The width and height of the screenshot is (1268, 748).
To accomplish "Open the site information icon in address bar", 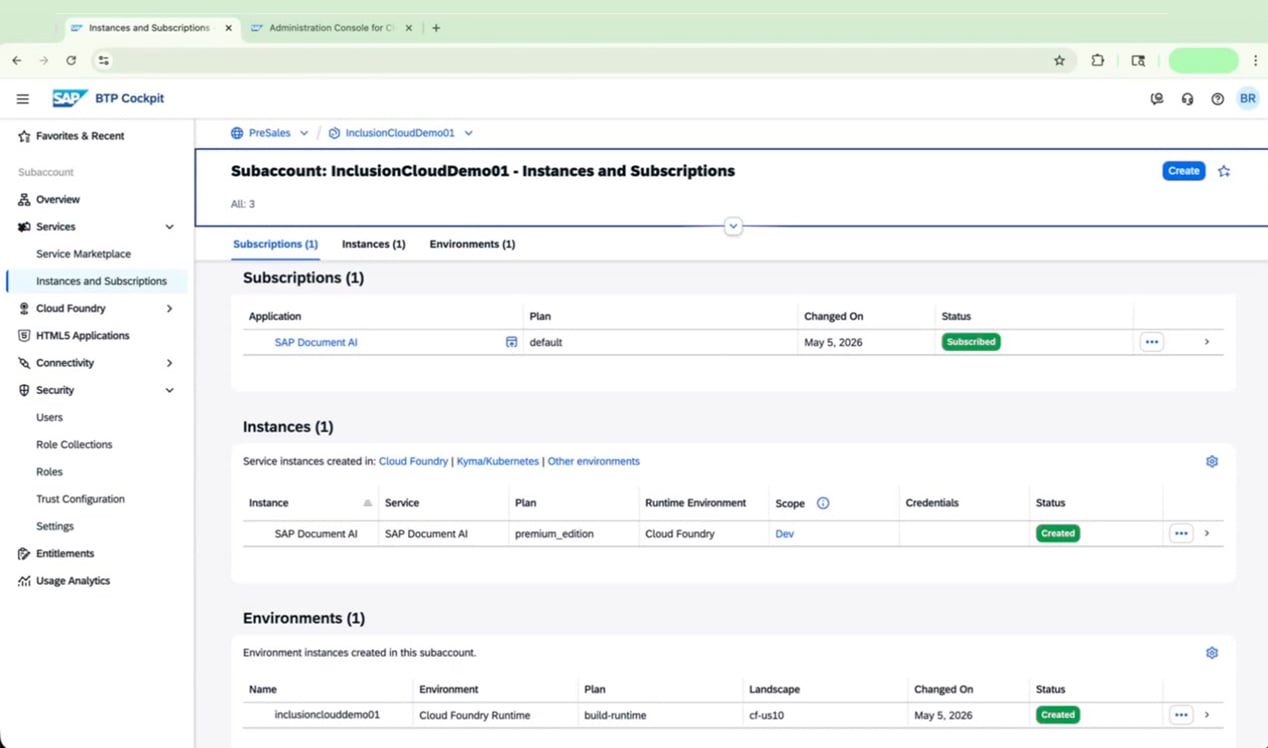I will [x=103, y=61].
